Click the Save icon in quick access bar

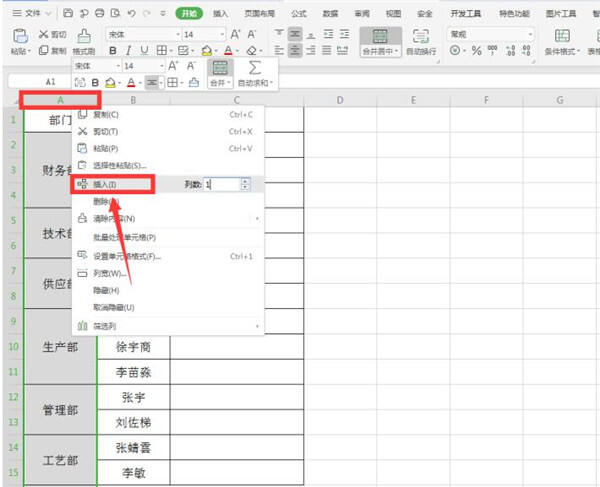(x=68, y=13)
